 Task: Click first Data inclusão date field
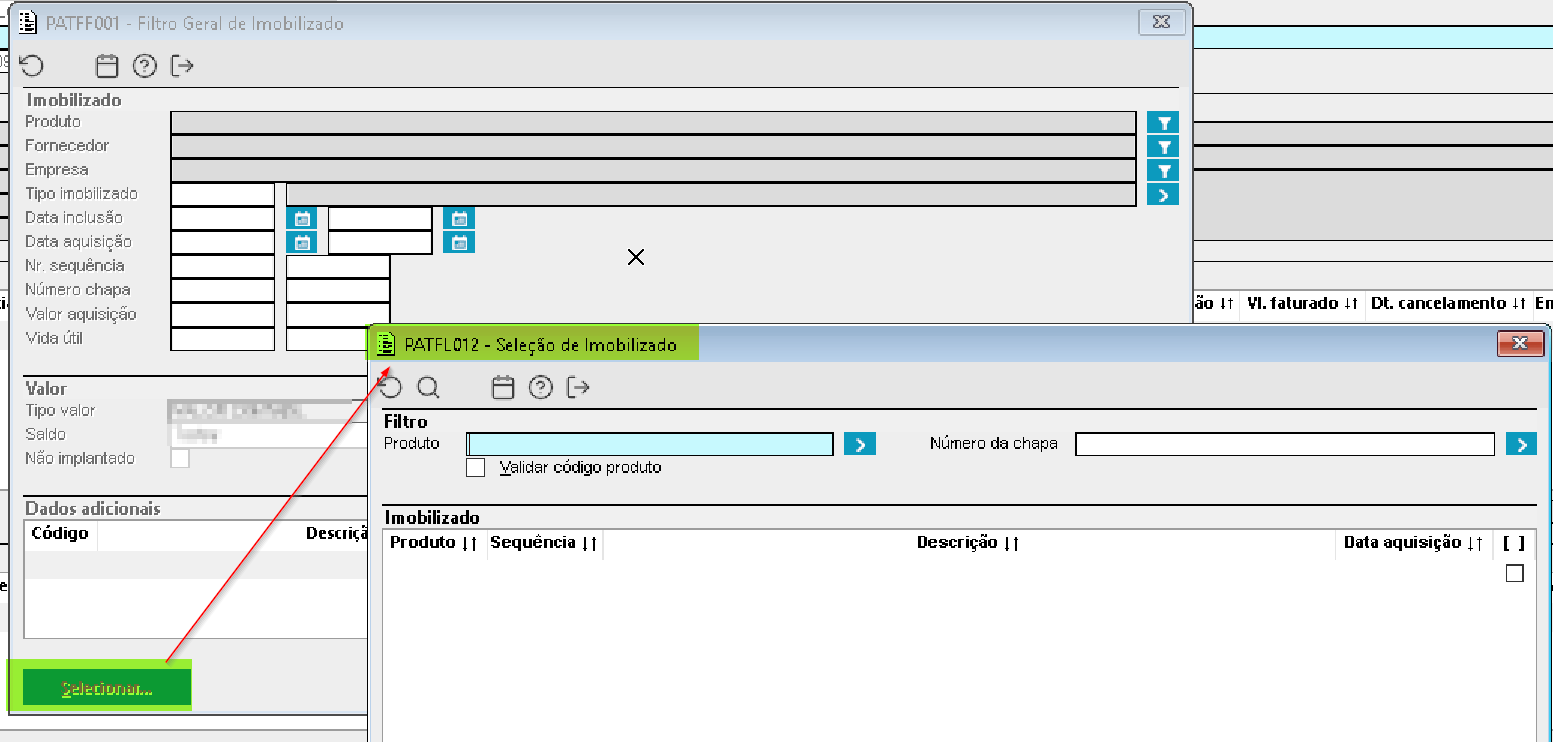pos(223,218)
